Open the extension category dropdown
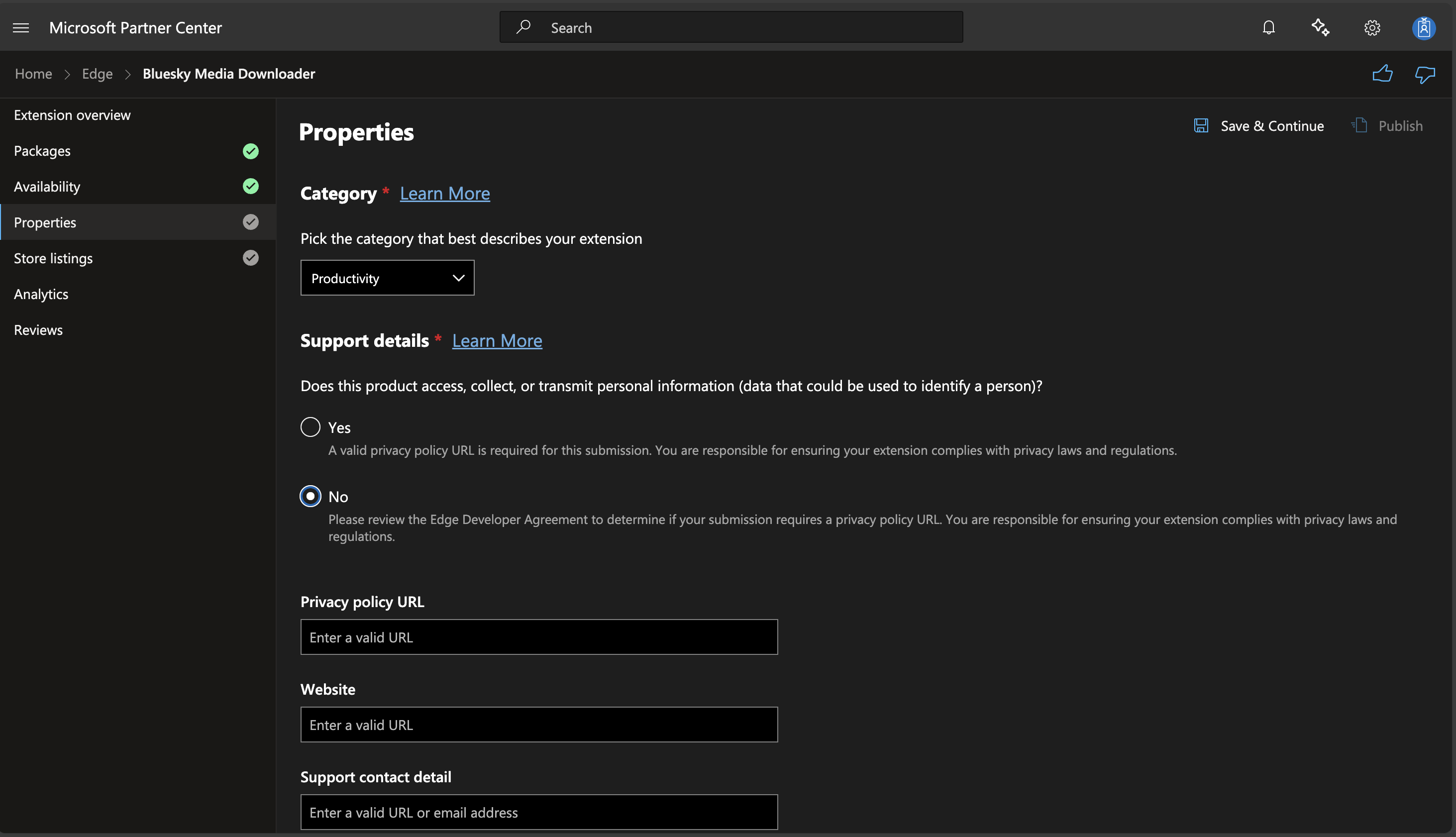The height and width of the screenshot is (837, 1456). (387, 278)
